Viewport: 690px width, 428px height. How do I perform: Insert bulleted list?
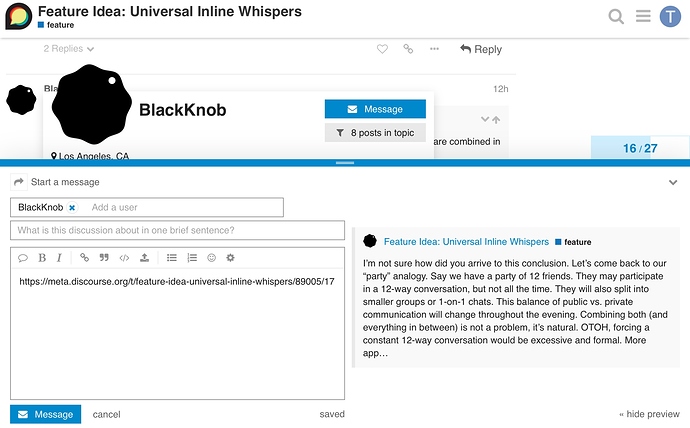172,258
